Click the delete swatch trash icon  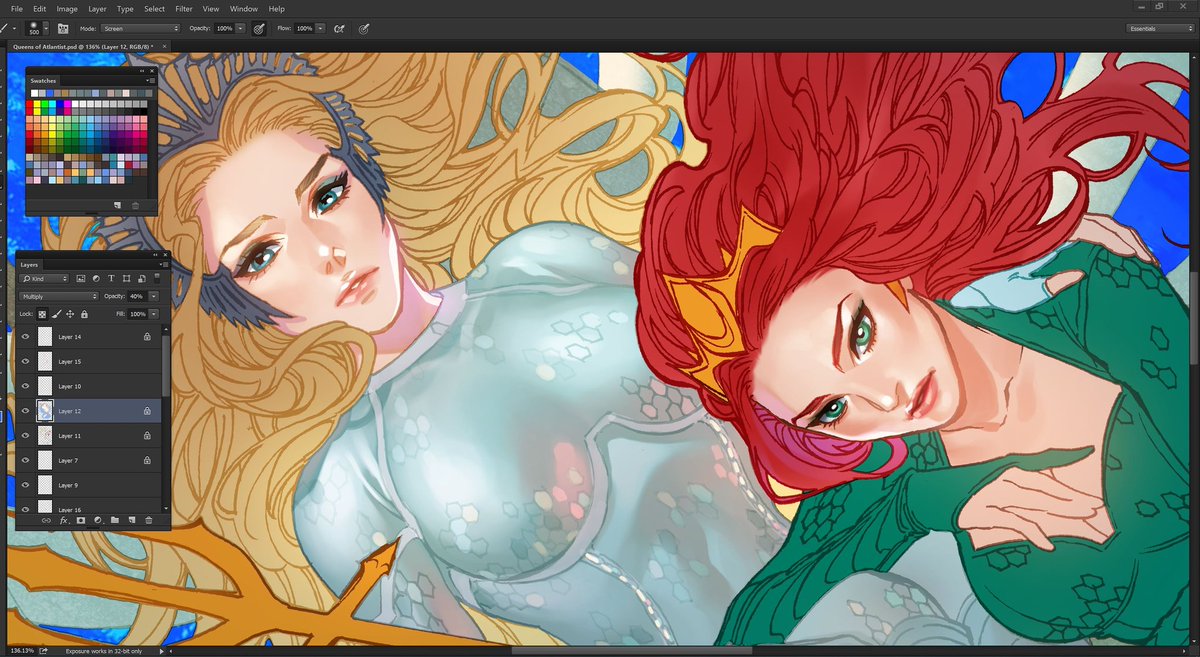tap(135, 205)
